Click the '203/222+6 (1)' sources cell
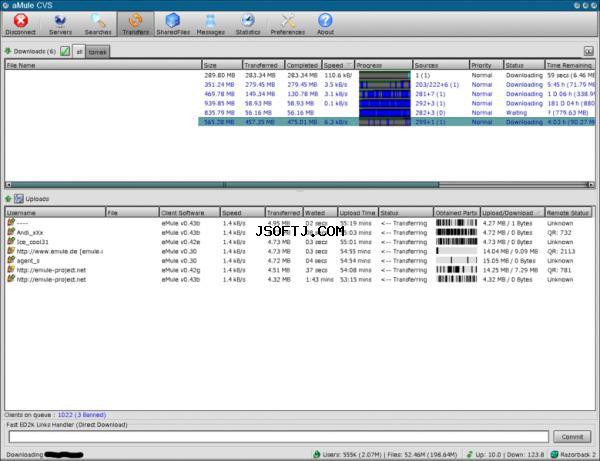Image resolution: width=600 pixels, height=461 pixels. tap(437, 85)
